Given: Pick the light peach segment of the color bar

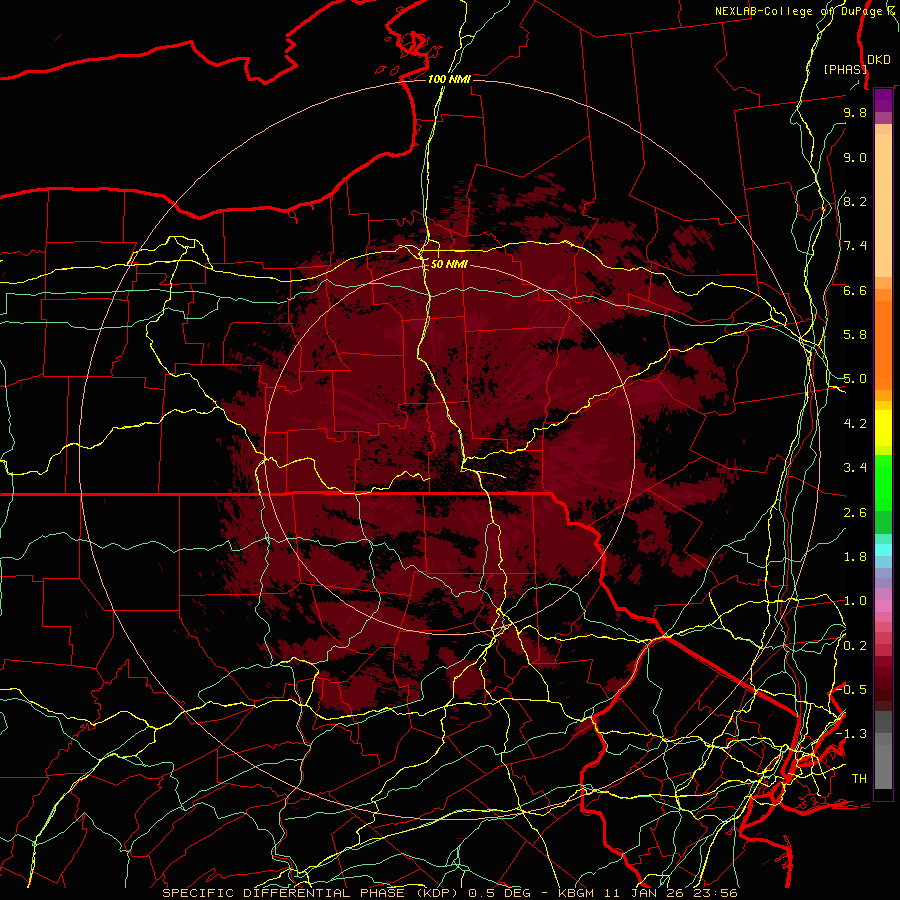Looking at the screenshot, I should point(883,205).
